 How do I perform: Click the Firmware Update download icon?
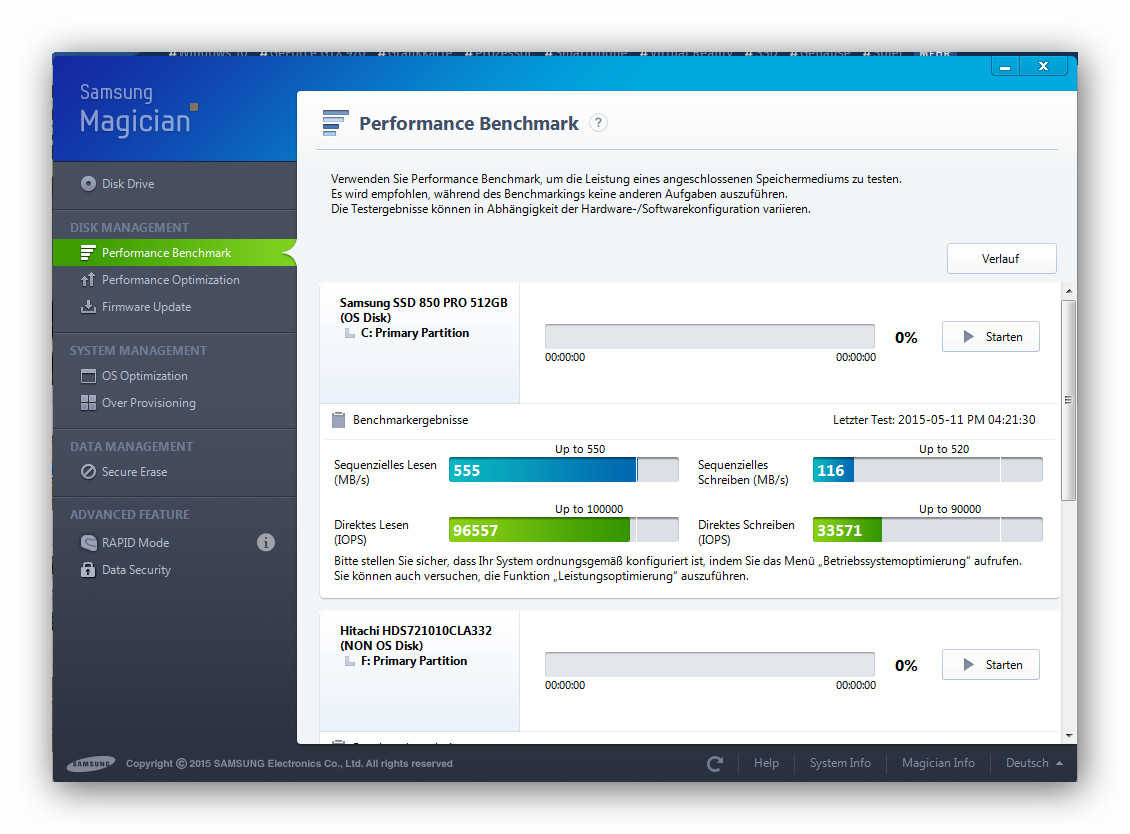pyautogui.click(x=88, y=307)
